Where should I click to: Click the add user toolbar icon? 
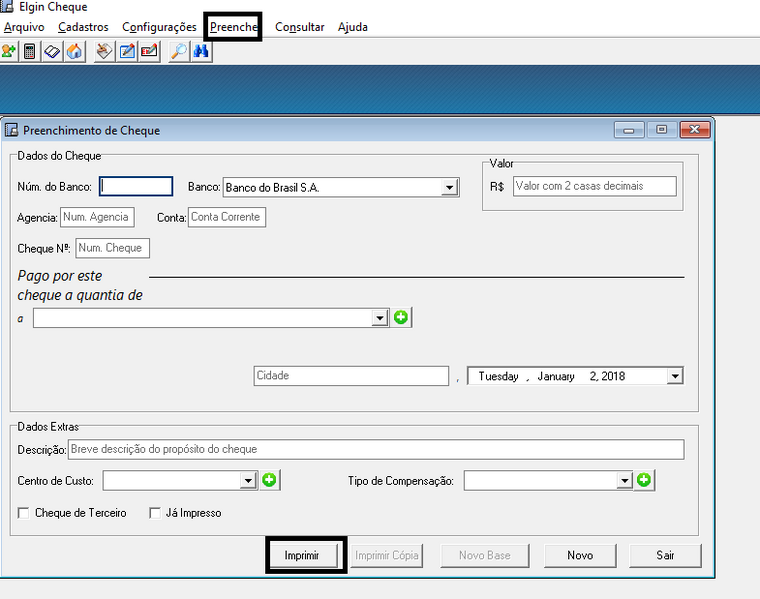[x=9, y=52]
